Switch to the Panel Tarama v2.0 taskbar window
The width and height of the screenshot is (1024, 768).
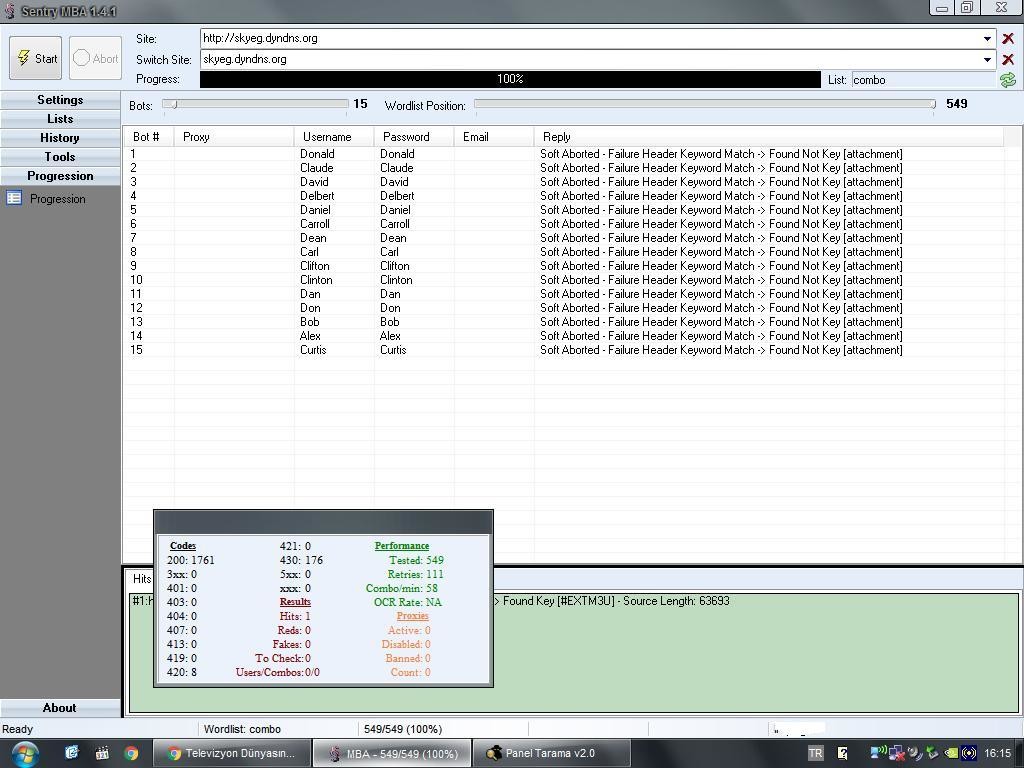[x=551, y=753]
